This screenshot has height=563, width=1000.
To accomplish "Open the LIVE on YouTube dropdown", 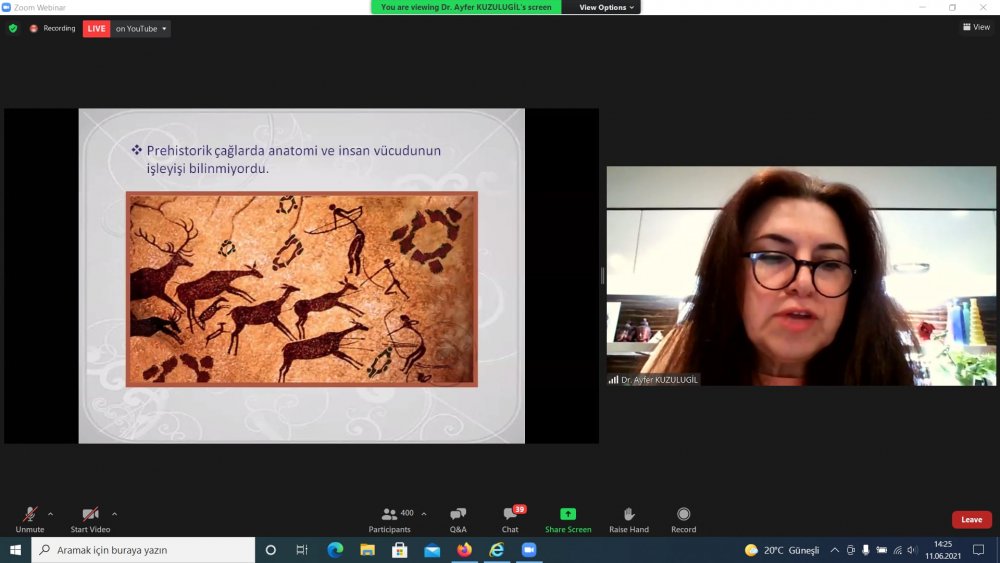I will pos(141,28).
